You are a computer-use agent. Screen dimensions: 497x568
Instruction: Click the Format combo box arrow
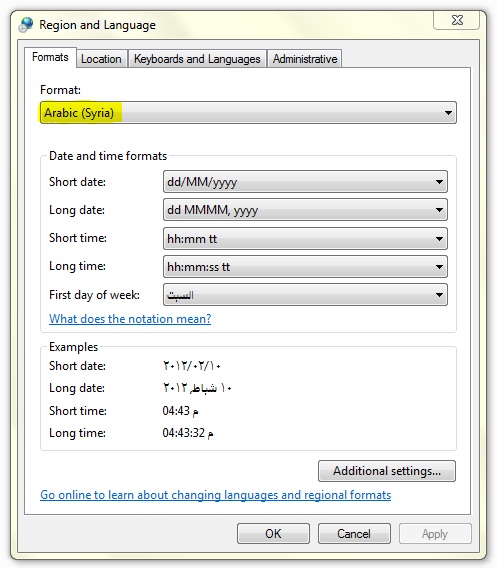[448, 113]
